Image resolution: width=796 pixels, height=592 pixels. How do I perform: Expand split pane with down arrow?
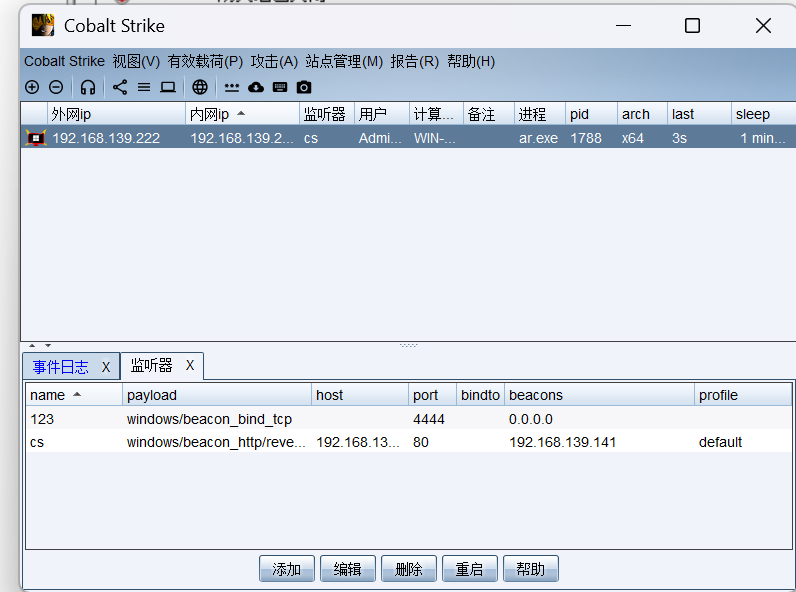click(48, 345)
